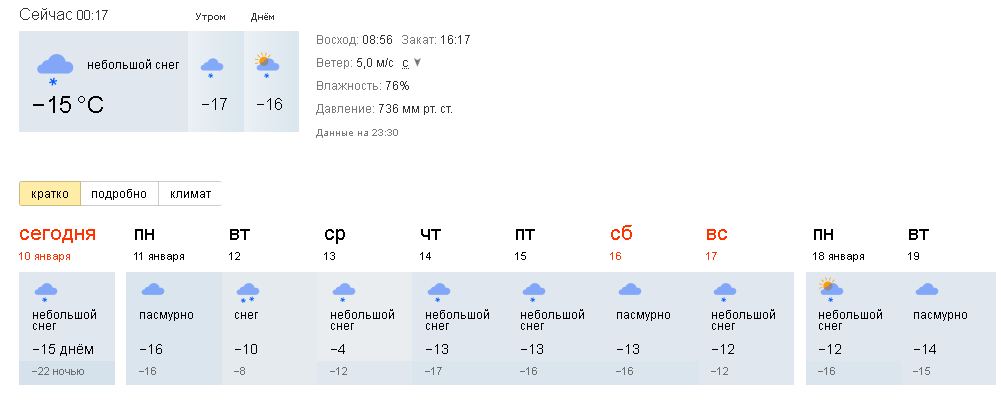This screenshot has height=402, width=1001.
Task: Switch to the подробно tab
Action: [119, 194]
